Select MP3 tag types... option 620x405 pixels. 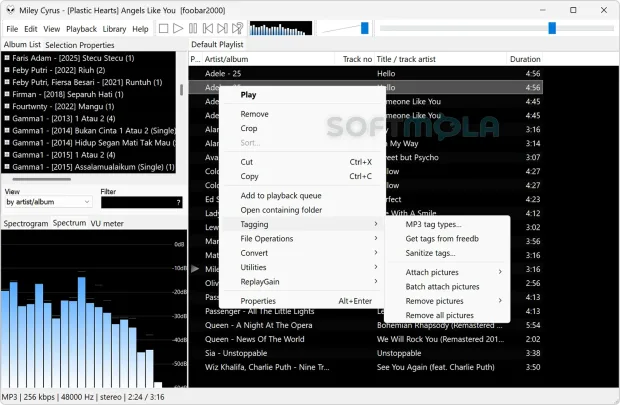(x=447, y=224)
